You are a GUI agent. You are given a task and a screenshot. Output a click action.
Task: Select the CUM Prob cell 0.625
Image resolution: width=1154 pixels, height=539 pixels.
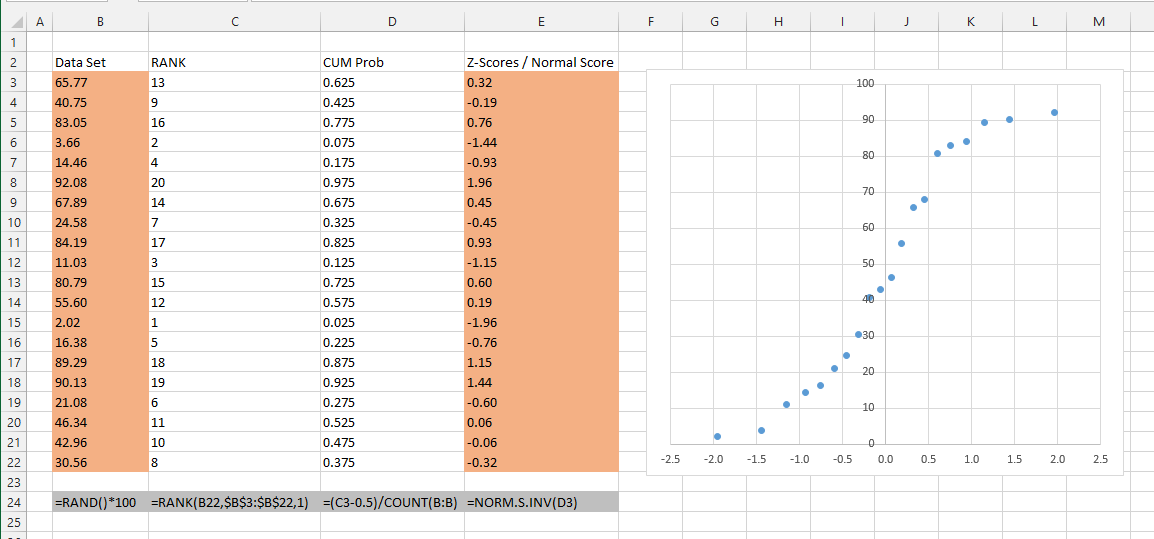click(392, 82)
